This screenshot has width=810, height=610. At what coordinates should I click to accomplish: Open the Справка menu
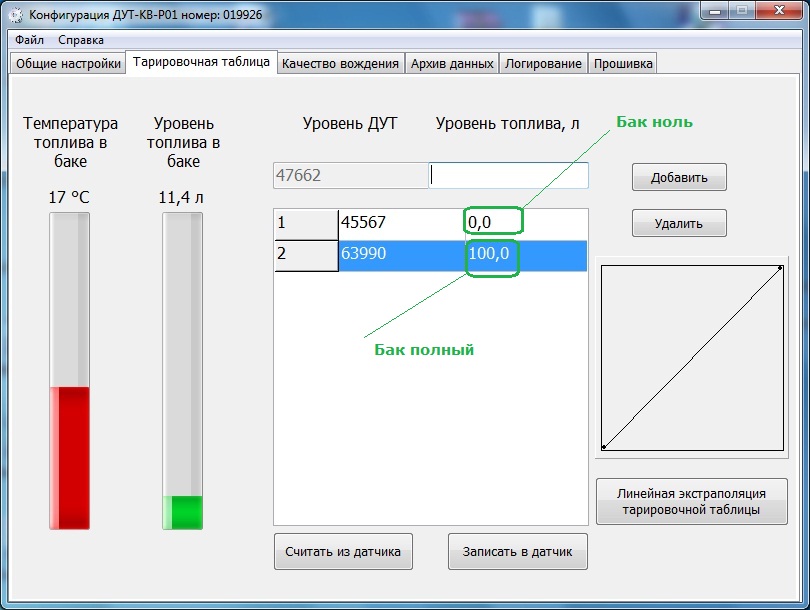point(81,40)
